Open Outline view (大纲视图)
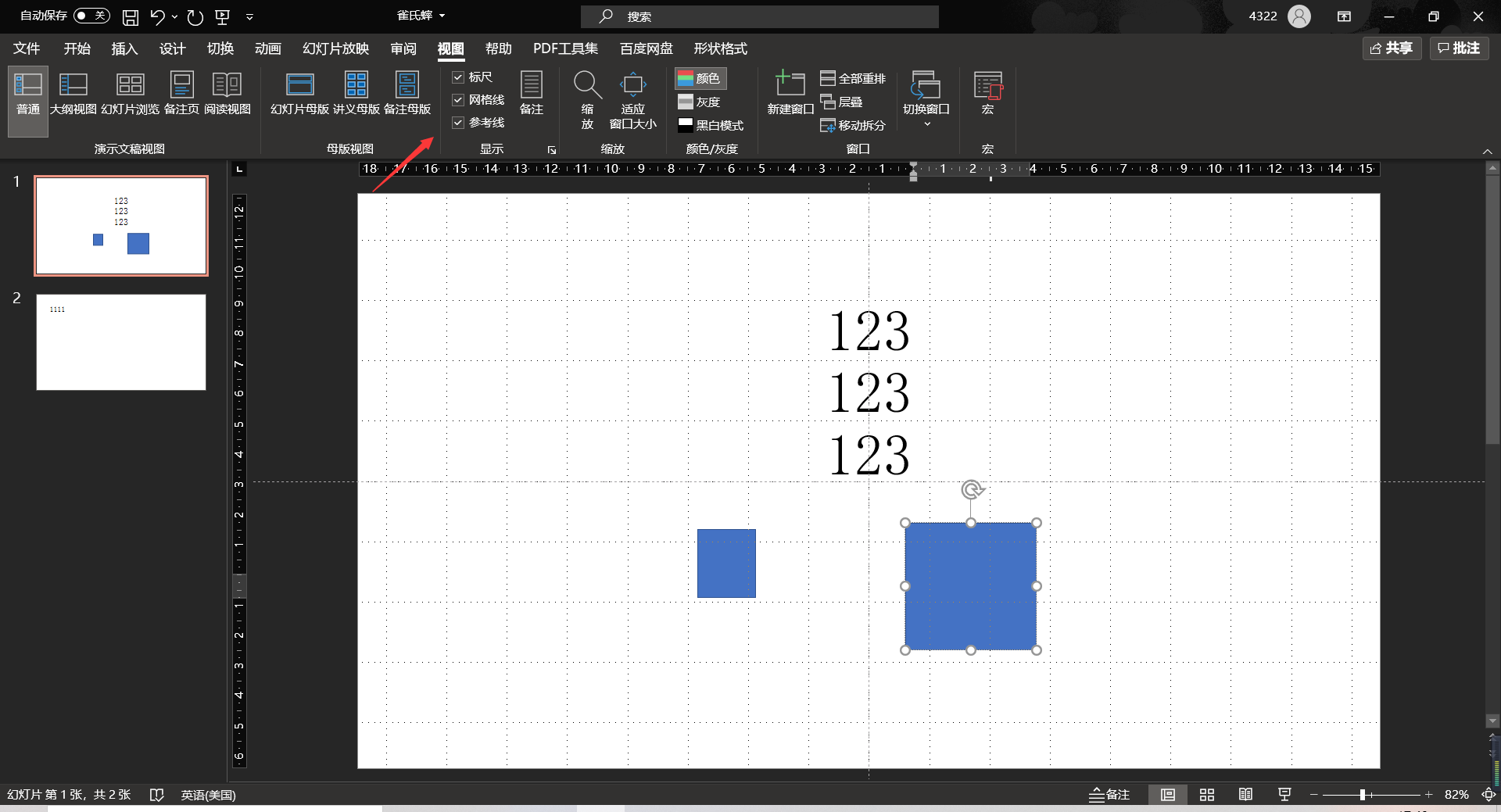The height and width of the screenshot is (812, 1501). pos(73,95)
